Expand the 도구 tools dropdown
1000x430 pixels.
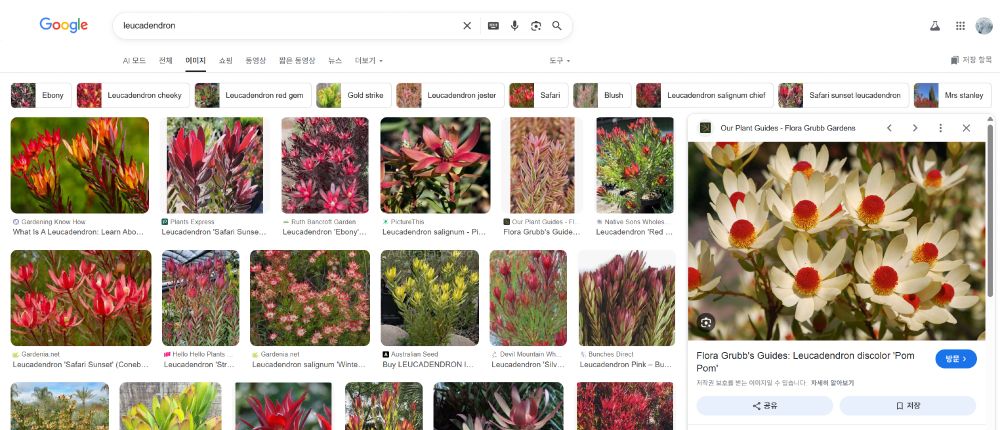(559, 61)
